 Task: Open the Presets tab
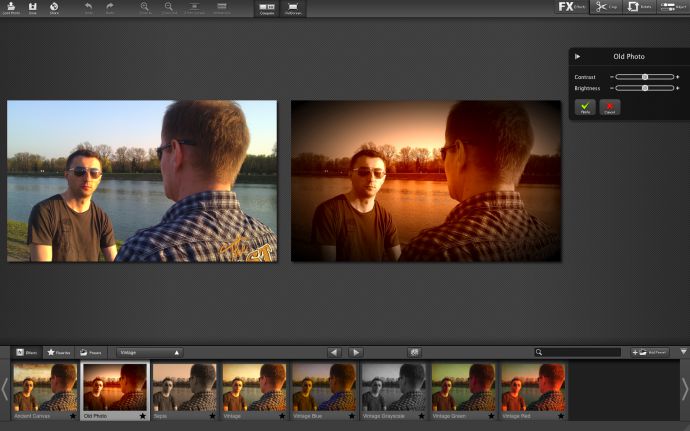[91, 352]
